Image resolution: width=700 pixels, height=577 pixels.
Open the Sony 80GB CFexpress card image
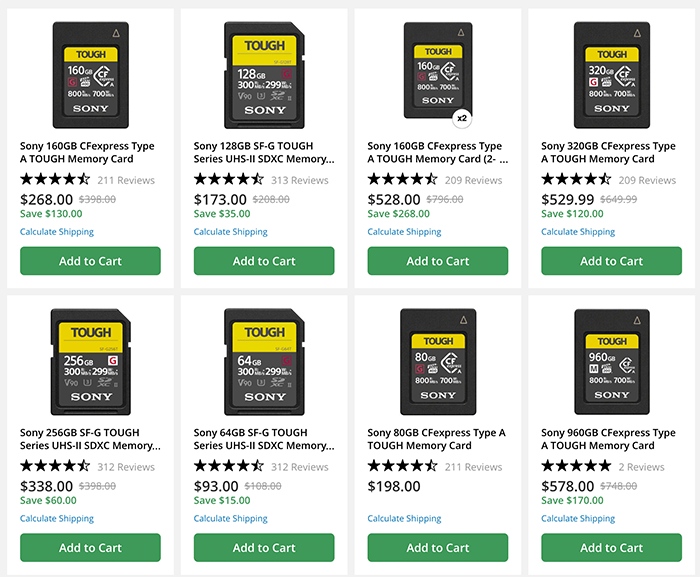coord(438,362)
